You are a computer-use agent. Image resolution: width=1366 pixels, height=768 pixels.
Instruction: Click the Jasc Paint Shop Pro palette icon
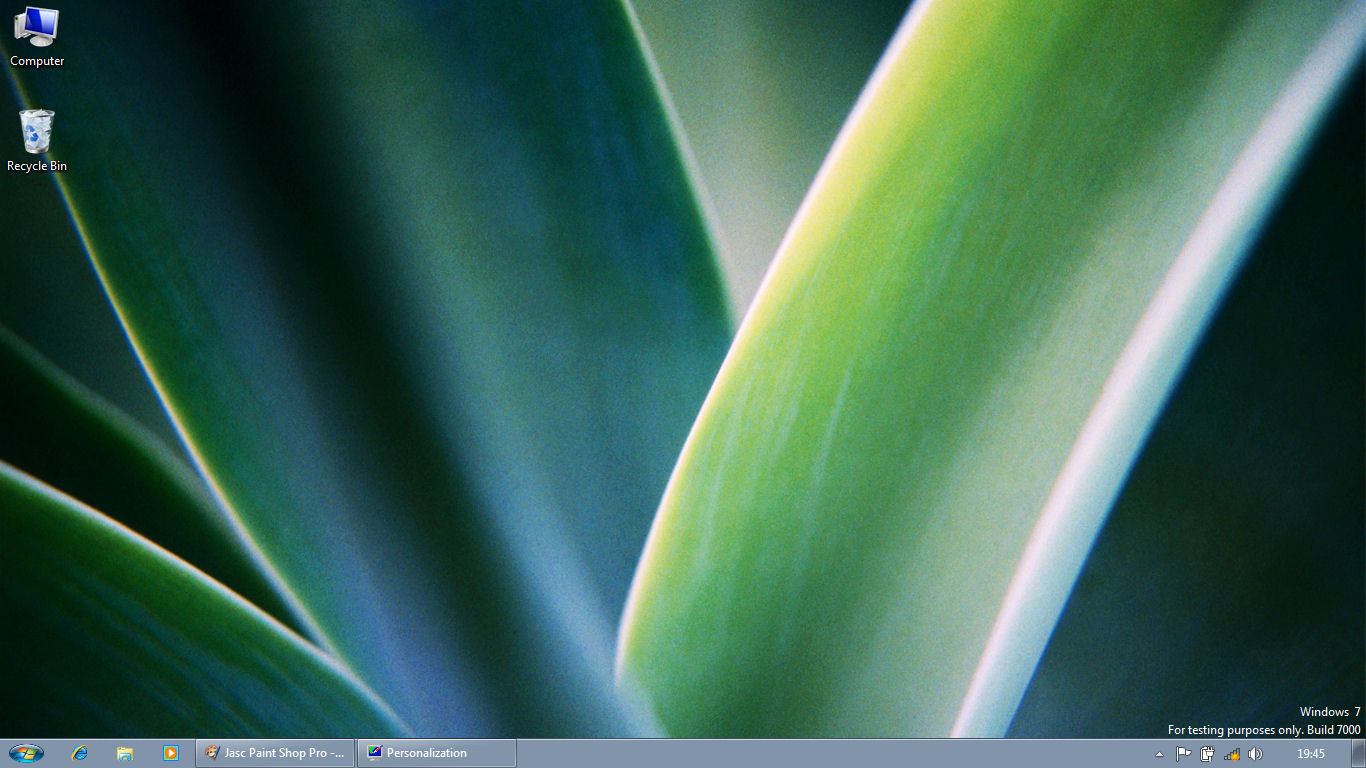[212, 753]
